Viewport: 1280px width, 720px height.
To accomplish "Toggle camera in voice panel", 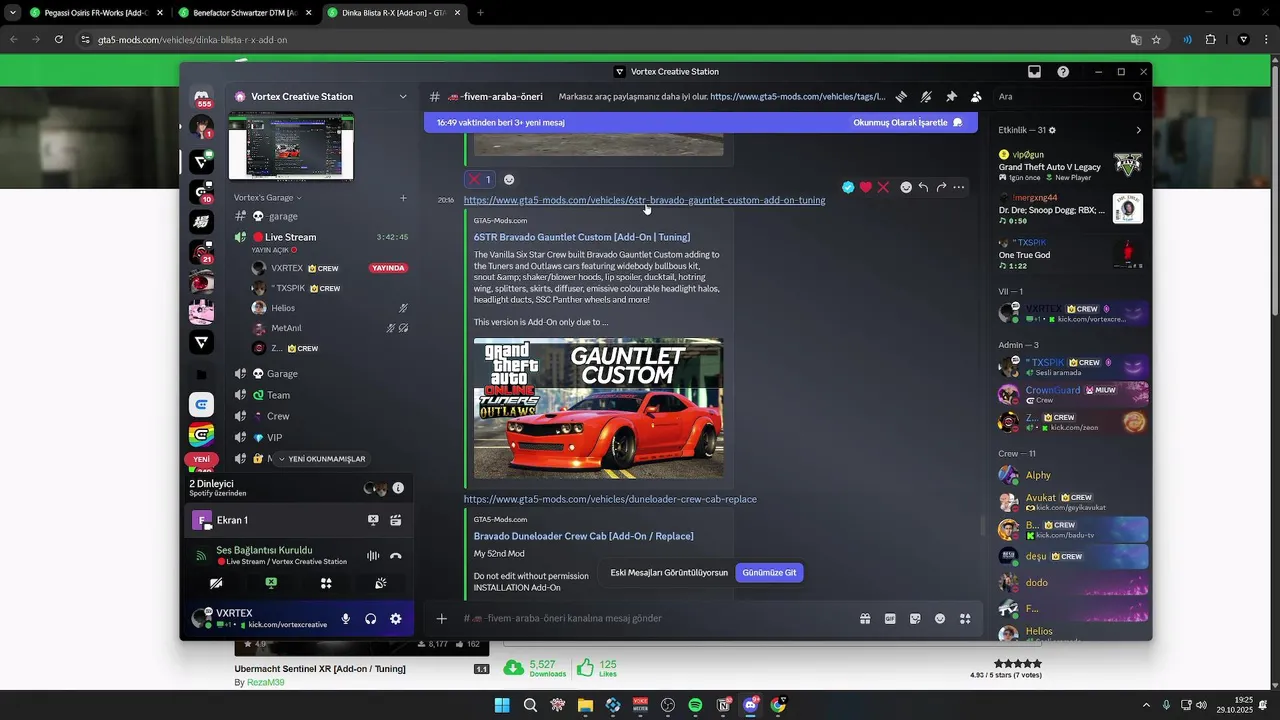I will (216, 583).
